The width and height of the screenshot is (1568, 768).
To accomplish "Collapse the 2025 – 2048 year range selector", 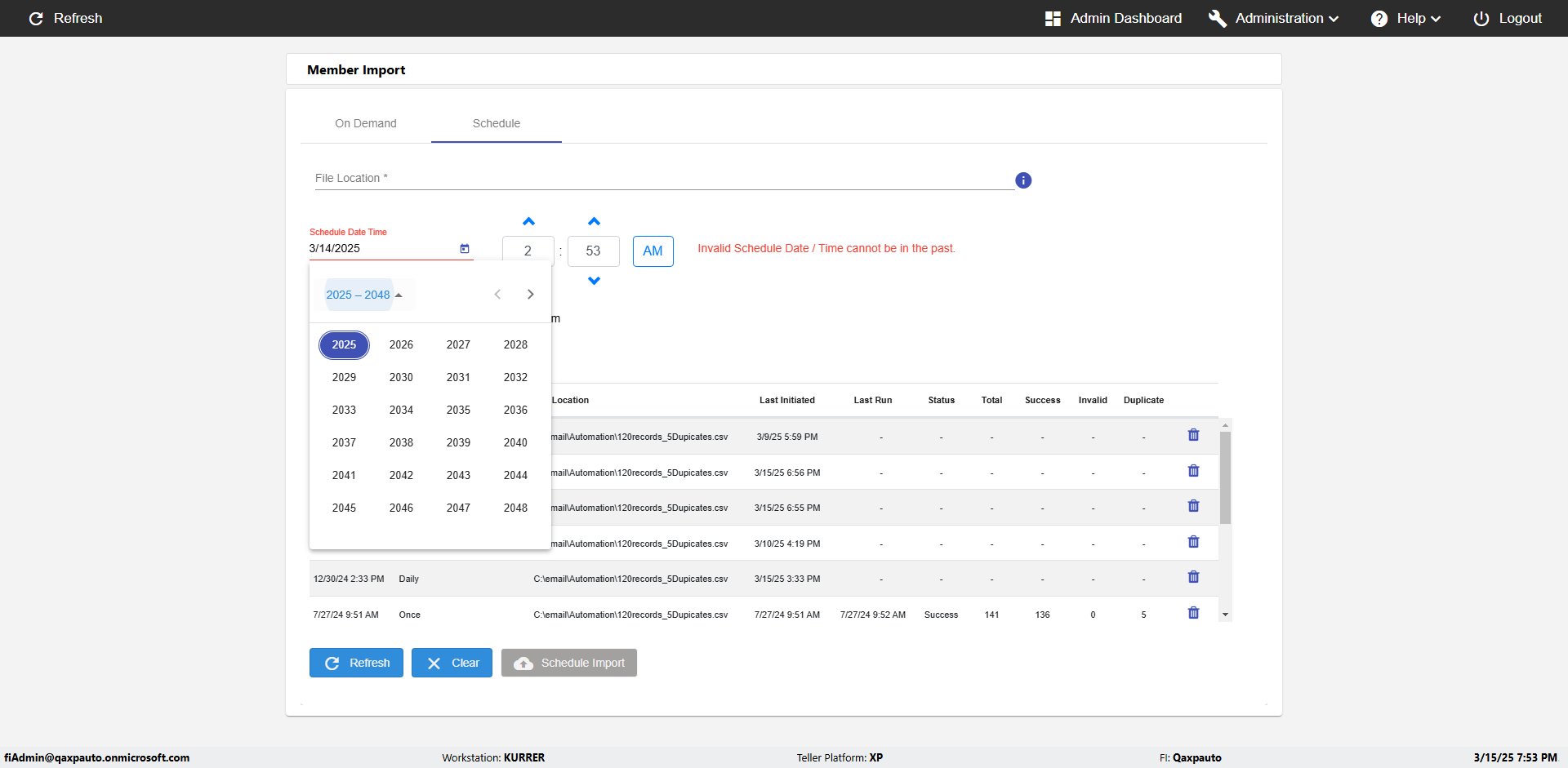I will pyautogui.click(x=364, y=295).
